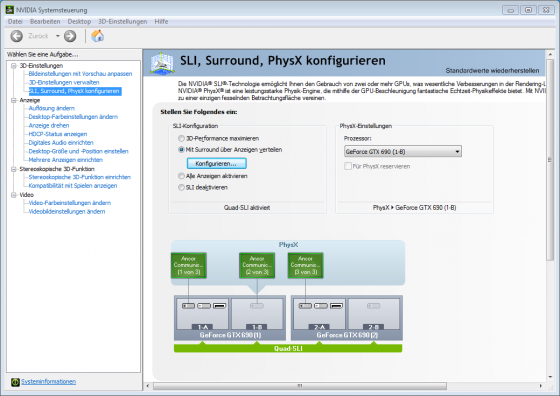Open the PhysX Prozessor dropdown
The image size is (560, 396).
pyautogui.click(x=402, y=151)
